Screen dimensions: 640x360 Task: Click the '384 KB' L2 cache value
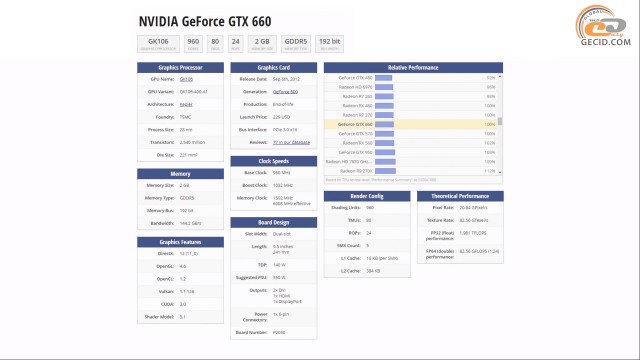tap(373, 271)
